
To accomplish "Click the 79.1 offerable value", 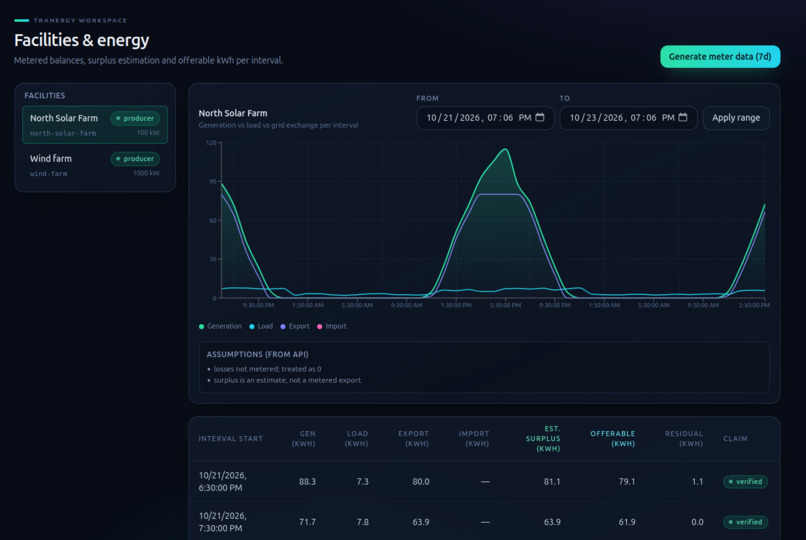I will point(627,482).
